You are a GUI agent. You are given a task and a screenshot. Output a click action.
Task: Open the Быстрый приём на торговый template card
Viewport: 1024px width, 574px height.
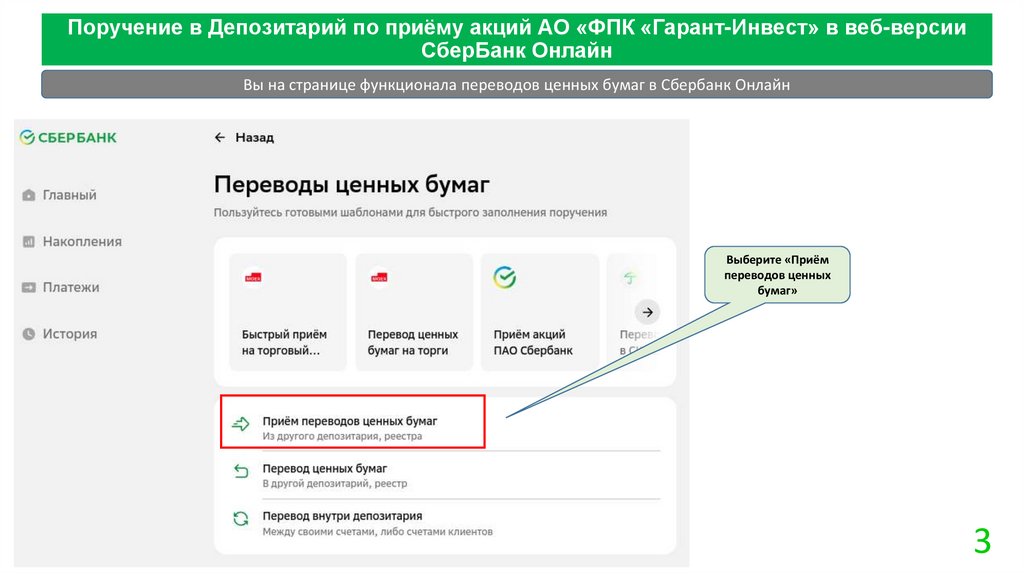pyautogui.click(x=288, y=312)
